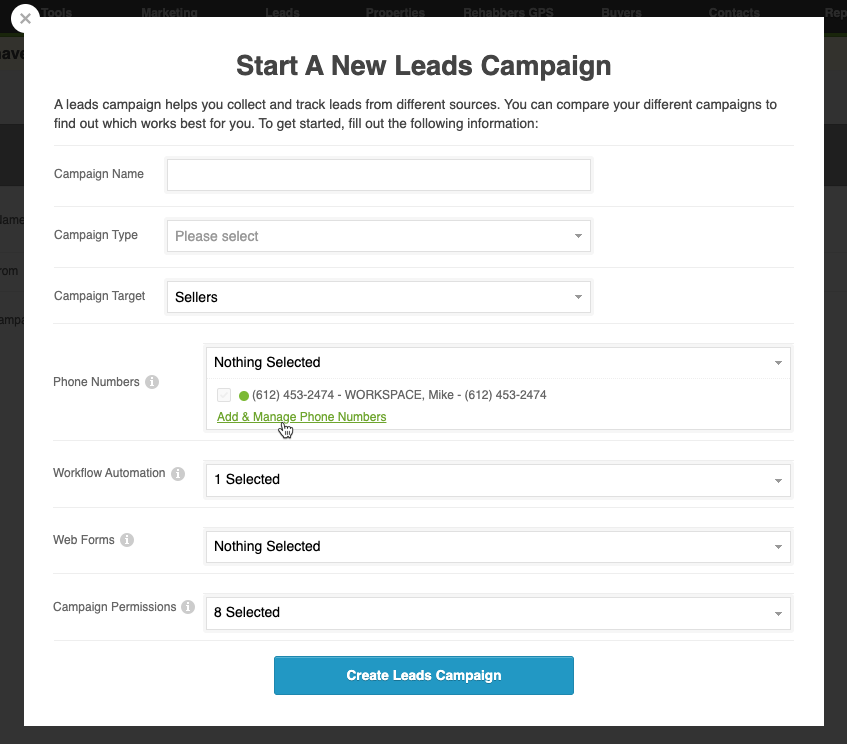Click the green status dot beside phone number
The image size is (847, 744).
click(x=244, y=396)
